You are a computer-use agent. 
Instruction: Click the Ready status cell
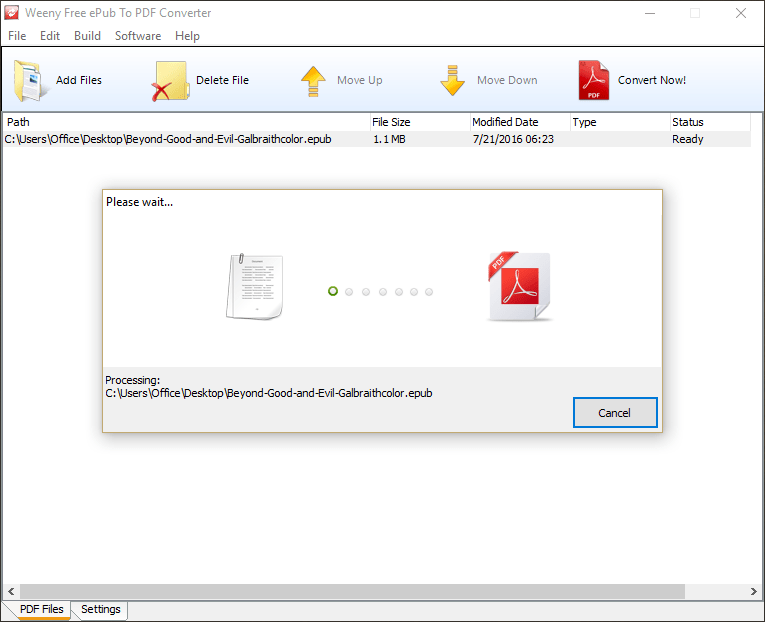click(x=687, y=139)
